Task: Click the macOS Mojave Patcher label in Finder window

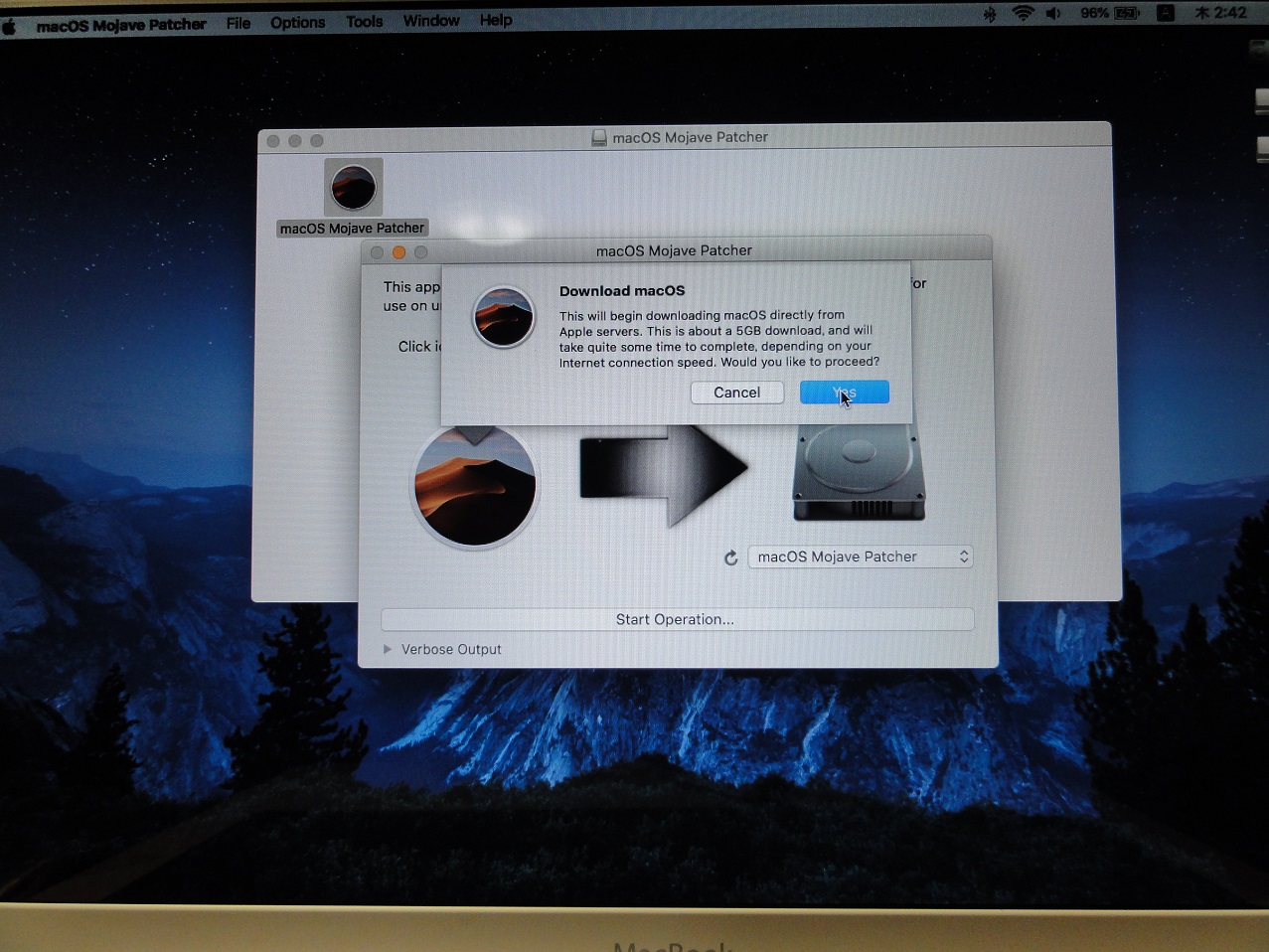Action: tap(352, 229)
